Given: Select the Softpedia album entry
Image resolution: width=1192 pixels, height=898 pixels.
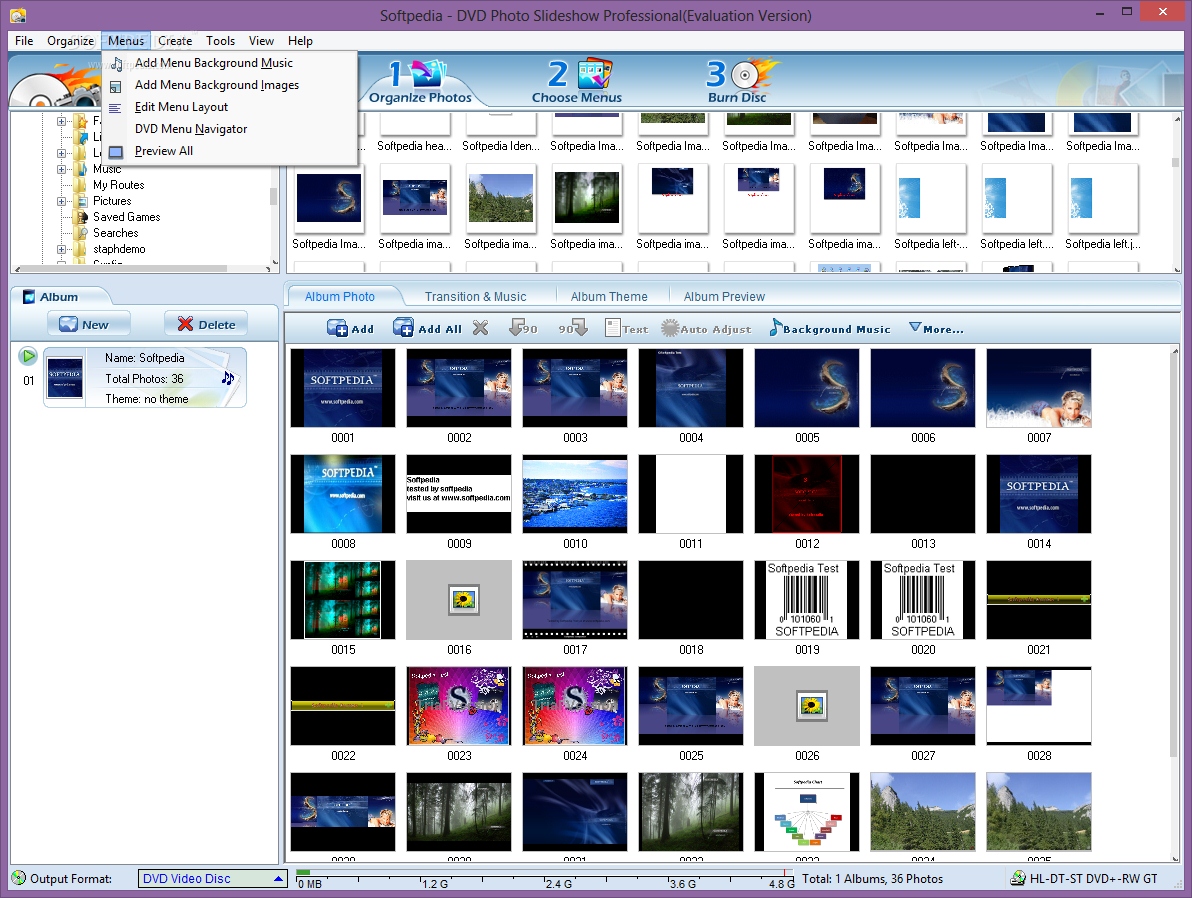Looking at the screenshot, I should pos(144,378).
